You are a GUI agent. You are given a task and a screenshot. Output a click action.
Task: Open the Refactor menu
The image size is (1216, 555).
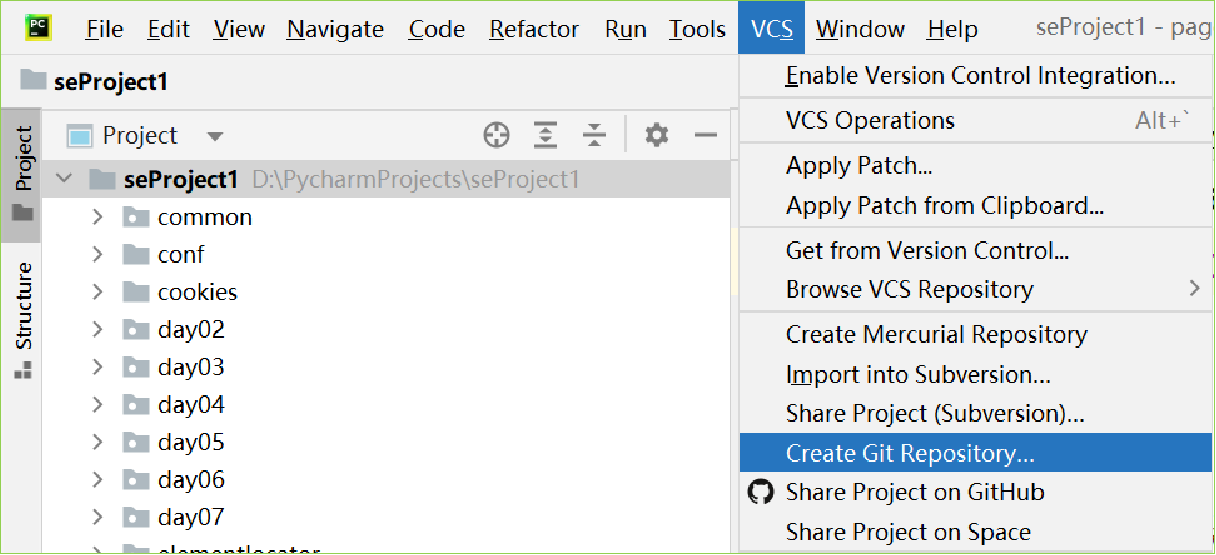coord(534,29)
